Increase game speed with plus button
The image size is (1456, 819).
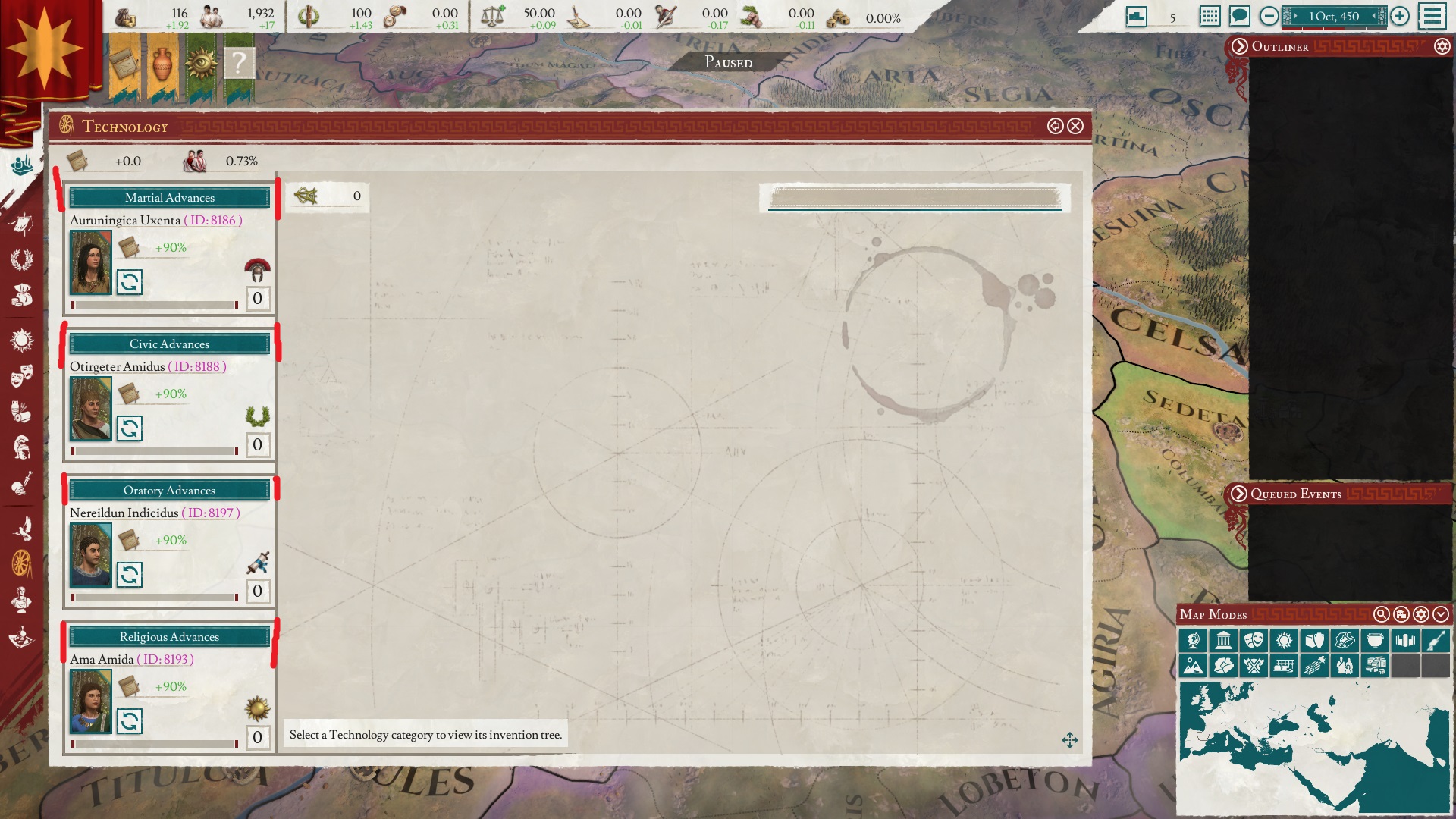point(1400,16)
